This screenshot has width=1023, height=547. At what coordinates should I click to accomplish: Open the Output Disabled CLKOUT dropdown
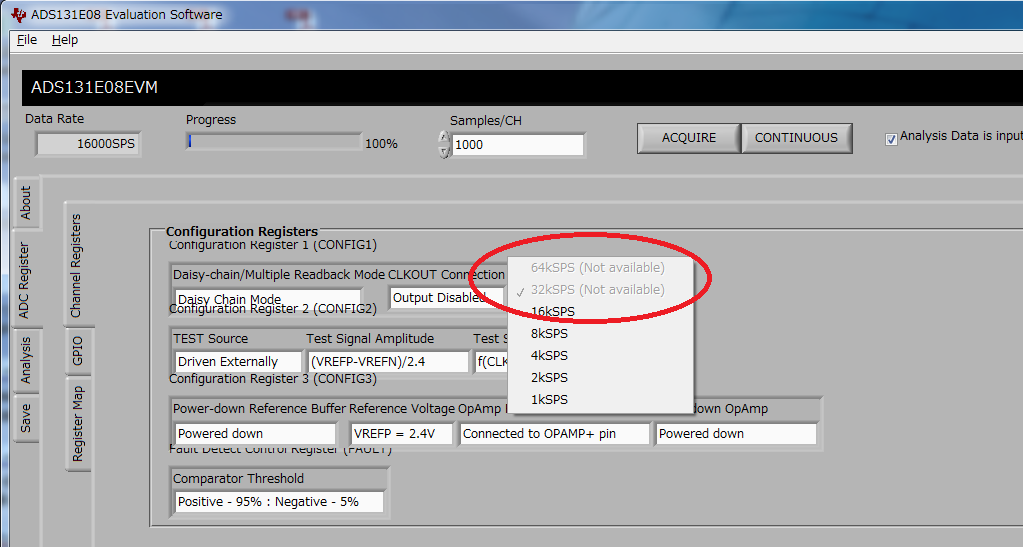[448, 298]
